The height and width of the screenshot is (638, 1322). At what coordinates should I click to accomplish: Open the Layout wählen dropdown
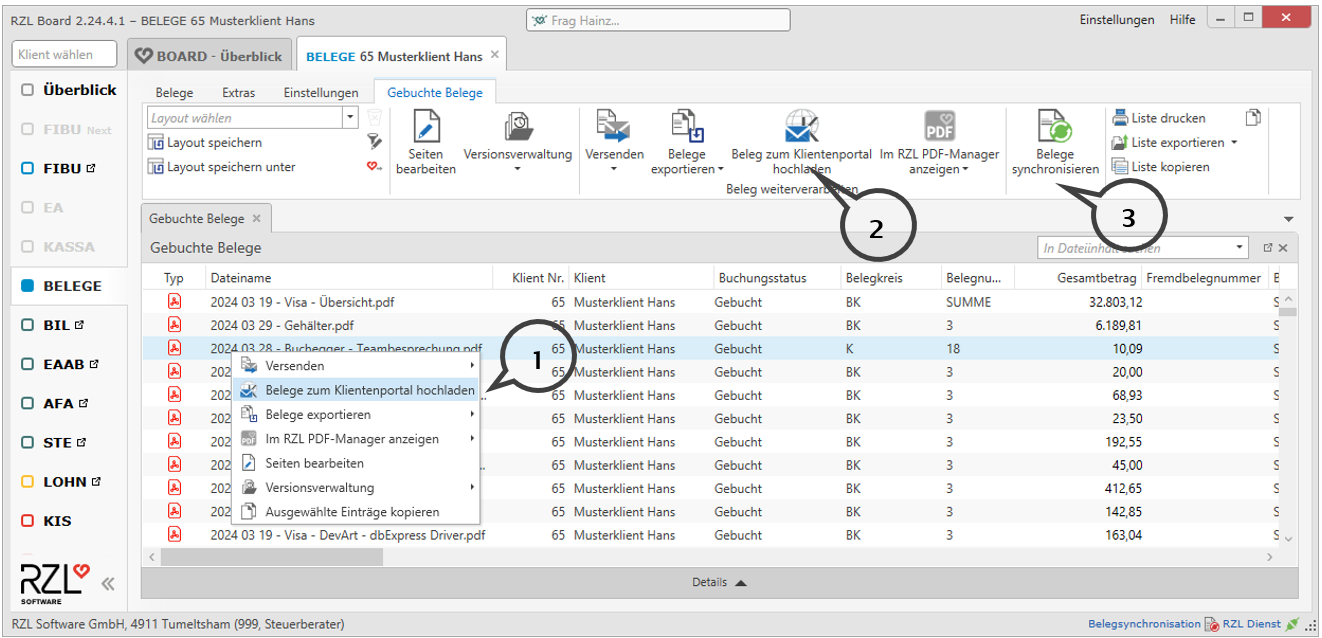[x=350, y=118]
